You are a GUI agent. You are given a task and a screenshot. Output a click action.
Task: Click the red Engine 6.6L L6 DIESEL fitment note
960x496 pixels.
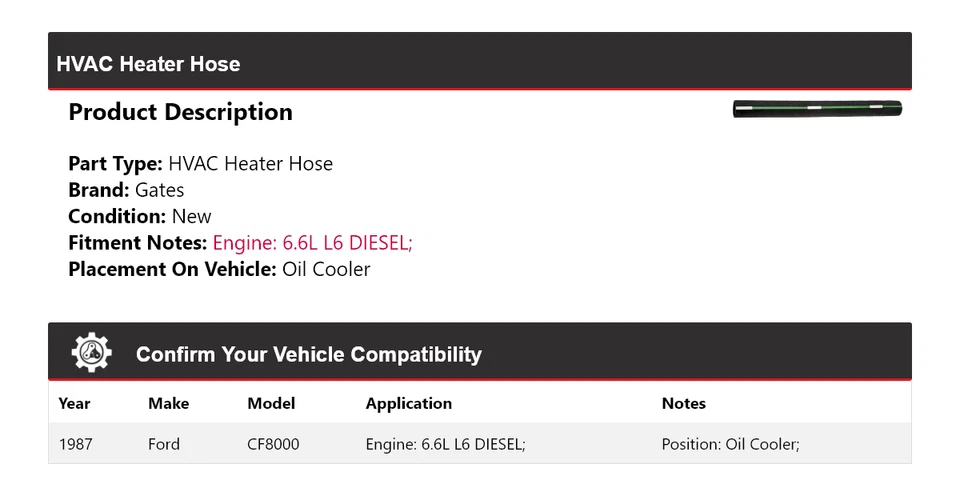coord(312,242)
